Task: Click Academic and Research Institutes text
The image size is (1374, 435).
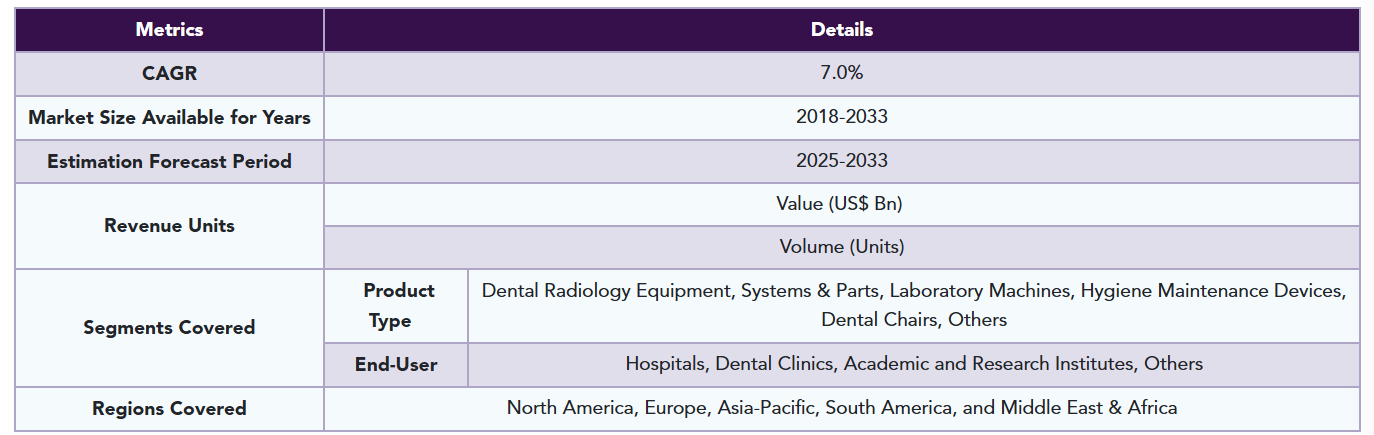Action: tap(989, 364)
